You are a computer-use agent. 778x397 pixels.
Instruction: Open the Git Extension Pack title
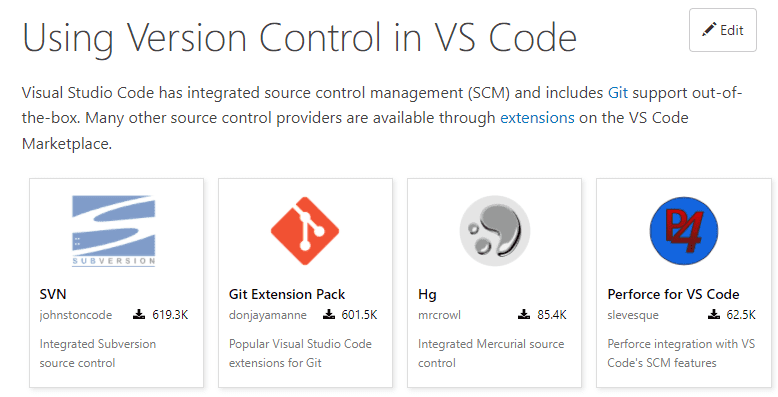pos(287,294)
